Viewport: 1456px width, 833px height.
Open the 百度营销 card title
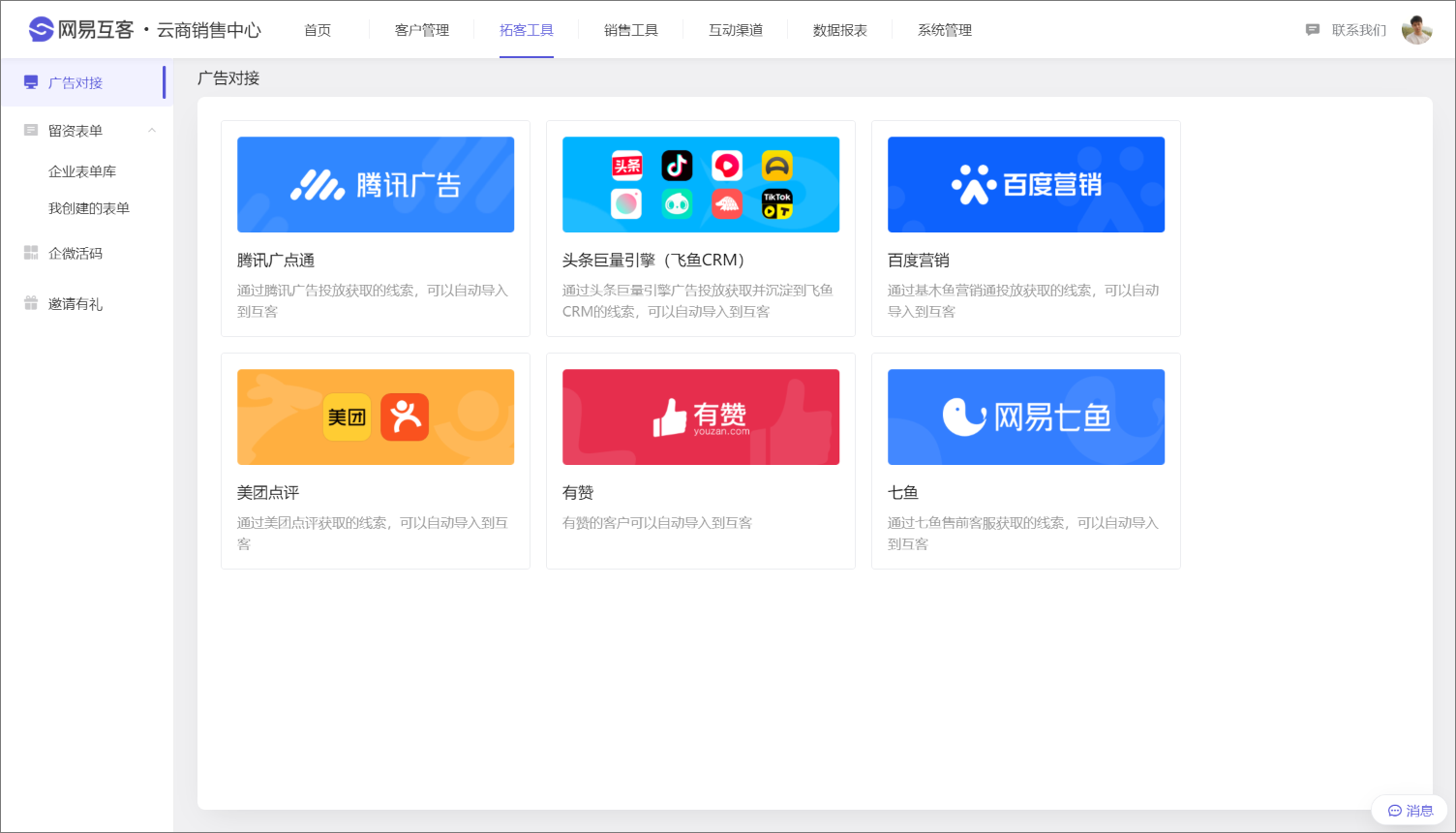[919, 261]
